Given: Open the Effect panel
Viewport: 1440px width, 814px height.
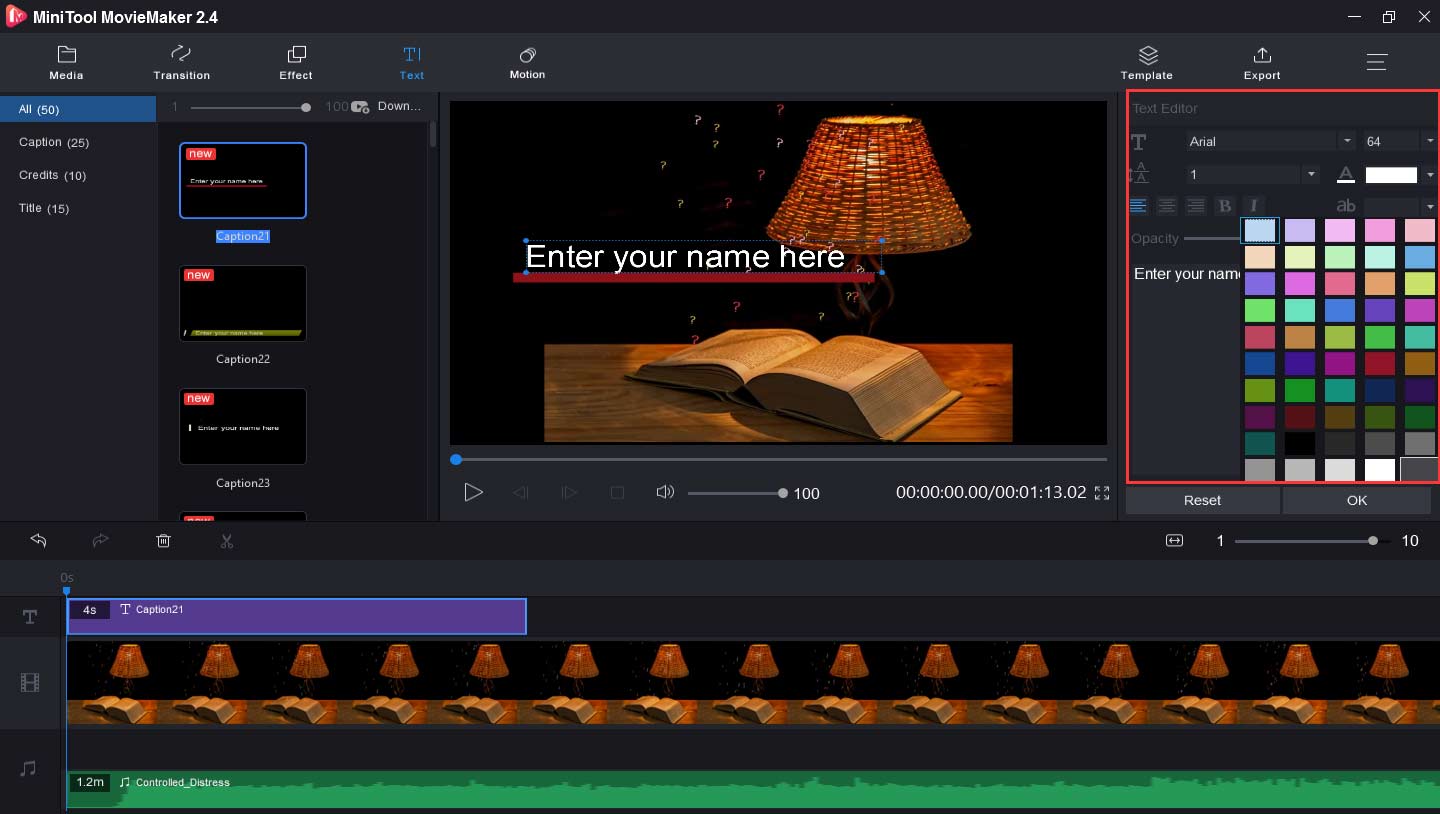Looking at the screenshot, I should click(x=295, y=62).
